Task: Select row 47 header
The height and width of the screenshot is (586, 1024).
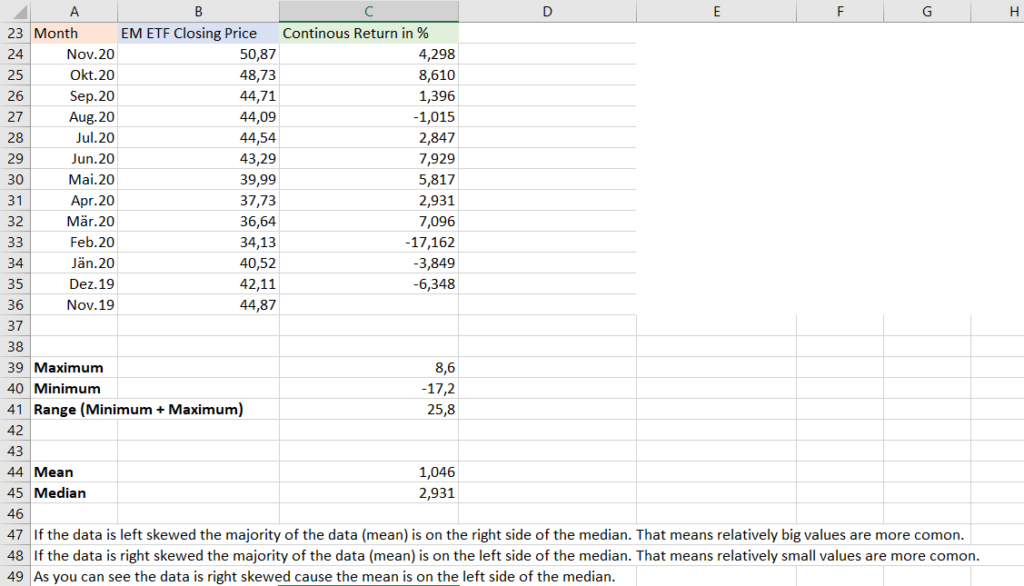Action: pos(15,535)
